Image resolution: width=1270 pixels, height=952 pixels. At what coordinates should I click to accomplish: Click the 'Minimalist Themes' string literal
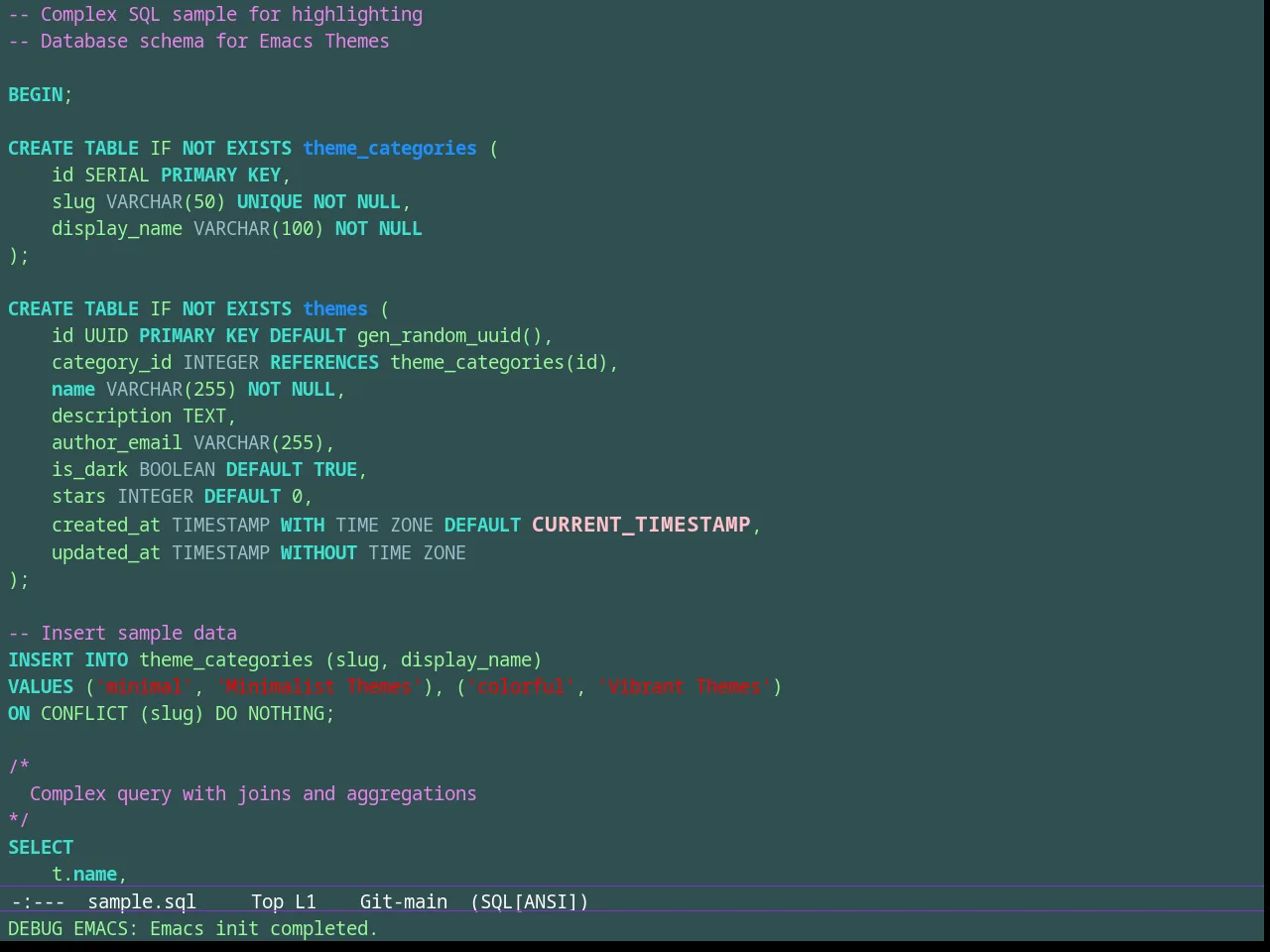click(x=319, y=686)
